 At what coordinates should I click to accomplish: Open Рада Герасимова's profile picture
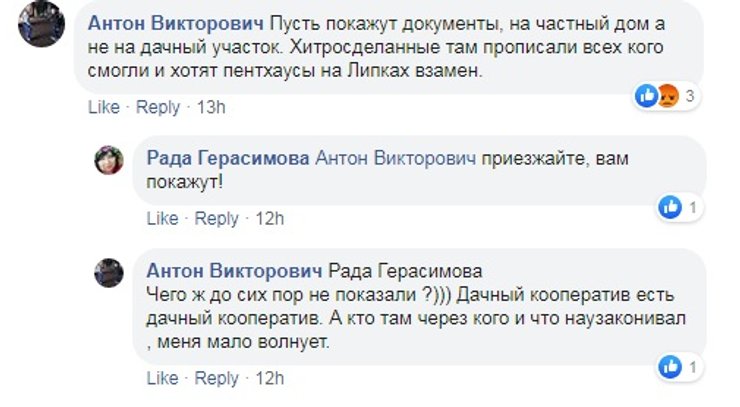[108, 159]
